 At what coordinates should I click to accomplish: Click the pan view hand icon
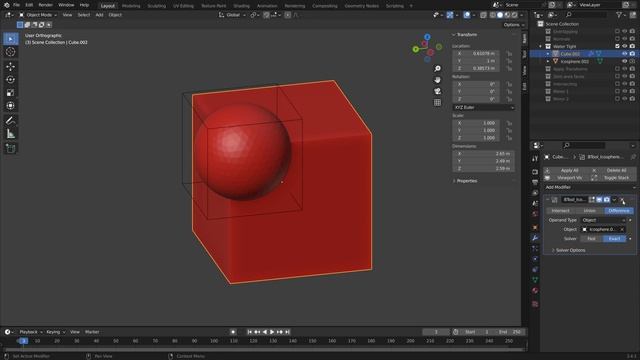pyautogui.click(x=438, y=80)
